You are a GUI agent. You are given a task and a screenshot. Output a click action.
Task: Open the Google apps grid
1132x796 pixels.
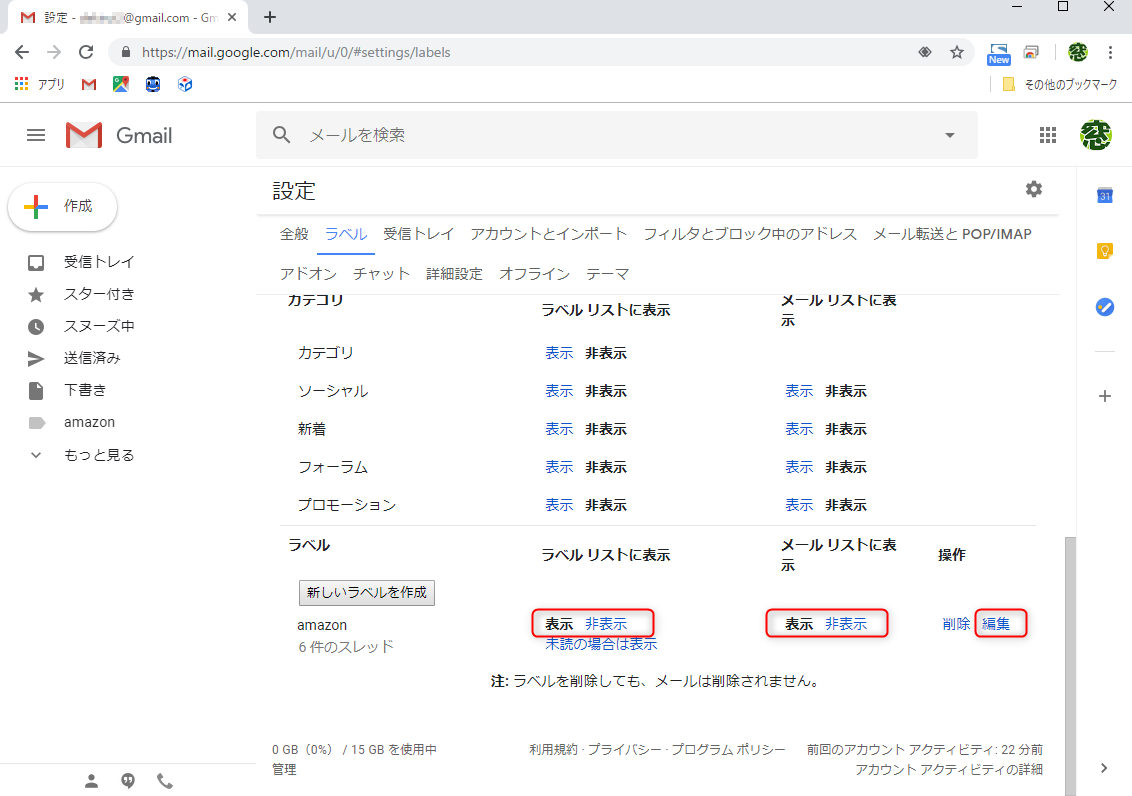(1048, 134)
